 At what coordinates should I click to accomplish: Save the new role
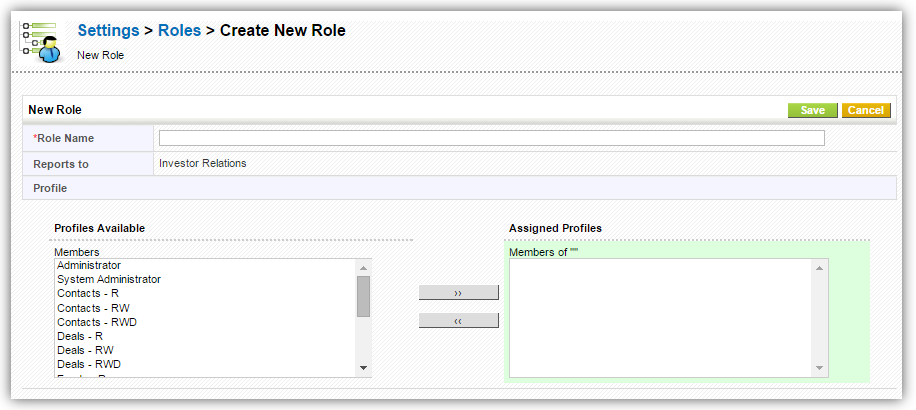click(812, 110)
